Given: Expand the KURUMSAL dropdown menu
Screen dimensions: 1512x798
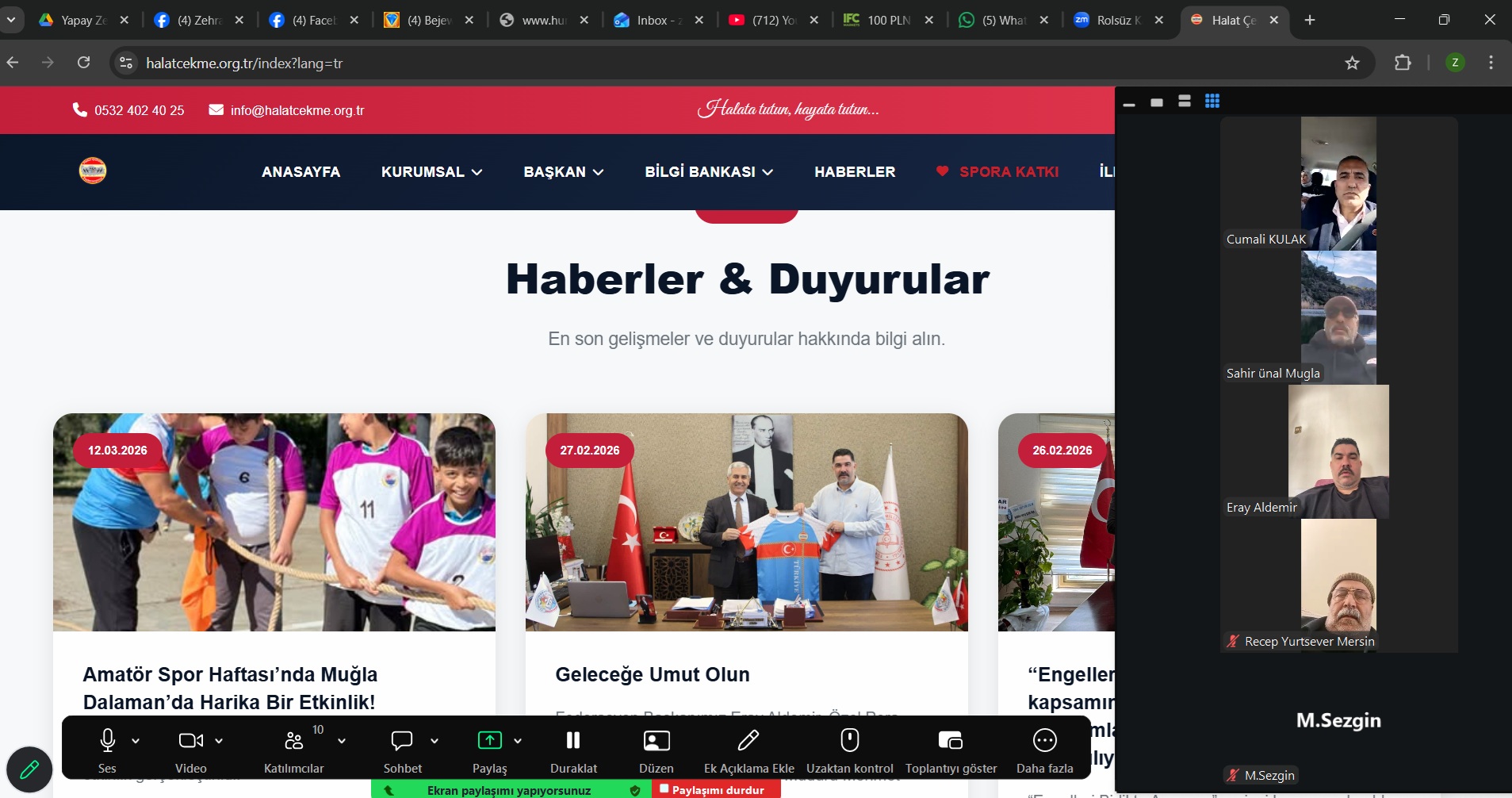Looking at the screenshot, I should [431, 172].
